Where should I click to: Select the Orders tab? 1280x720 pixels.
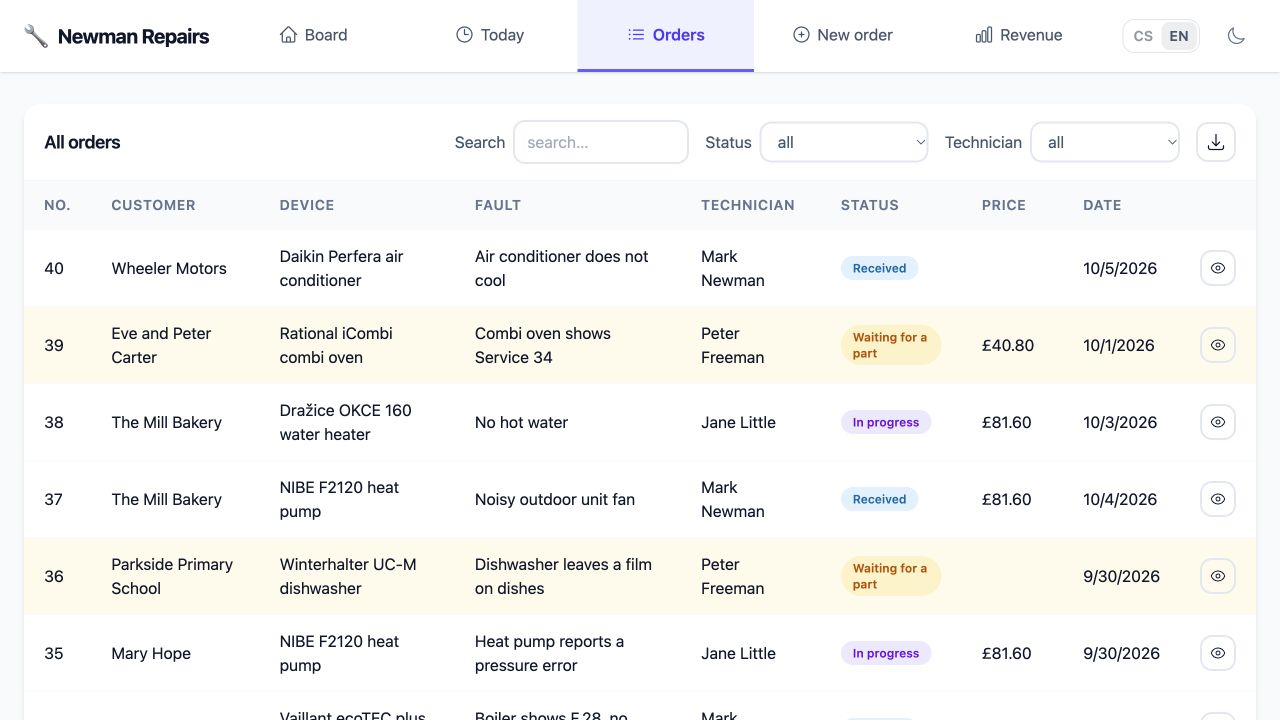coord(666,35)
